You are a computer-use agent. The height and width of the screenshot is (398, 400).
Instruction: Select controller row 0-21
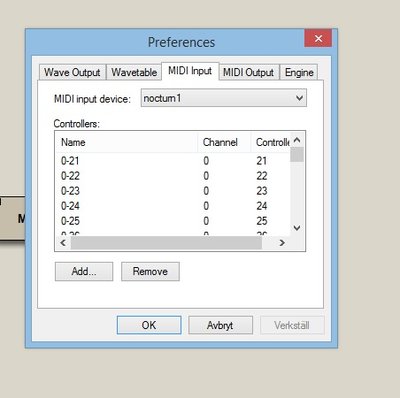pos(173,161)
